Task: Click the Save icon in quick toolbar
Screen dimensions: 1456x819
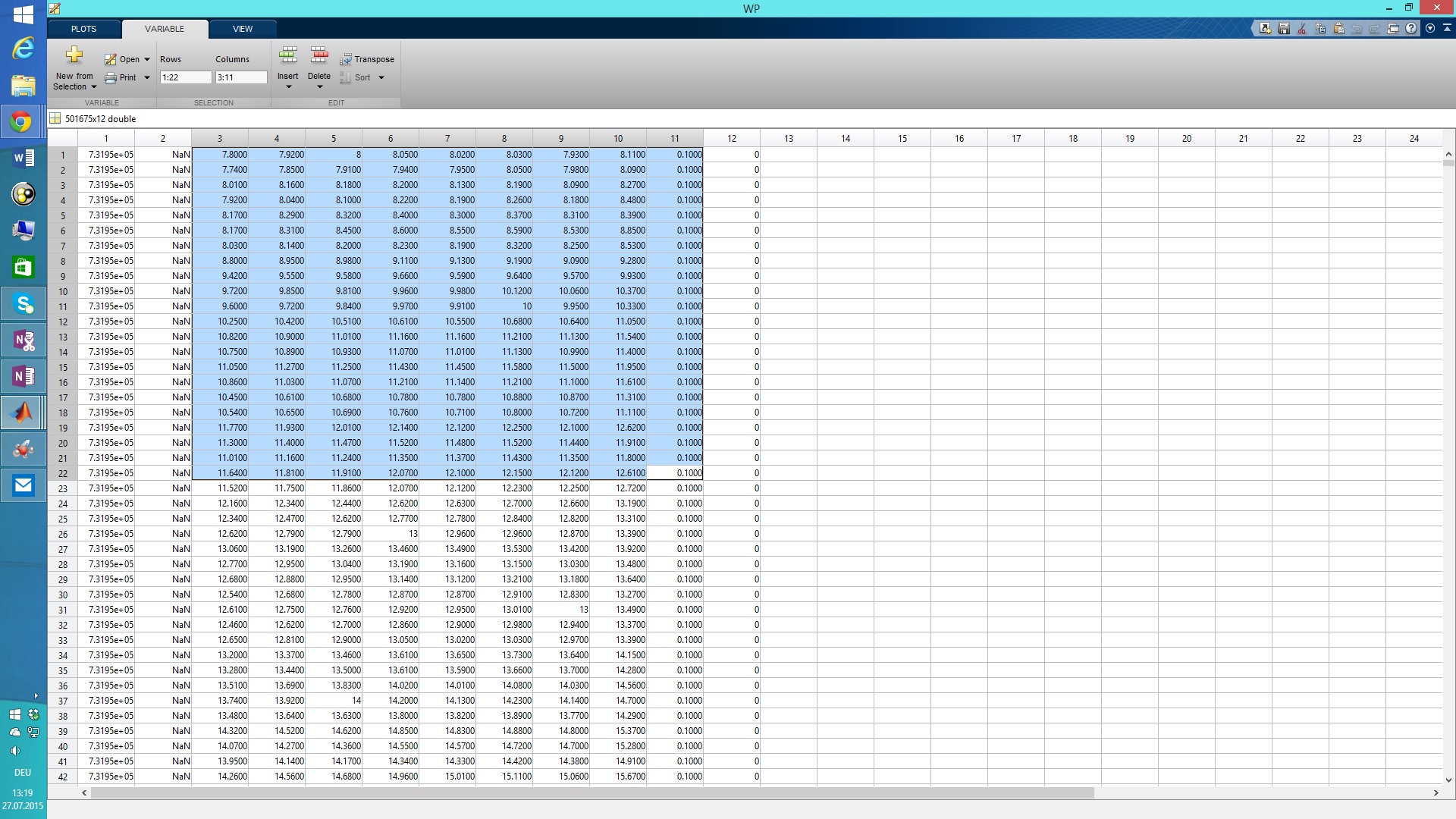Action: coord(1283,29)
